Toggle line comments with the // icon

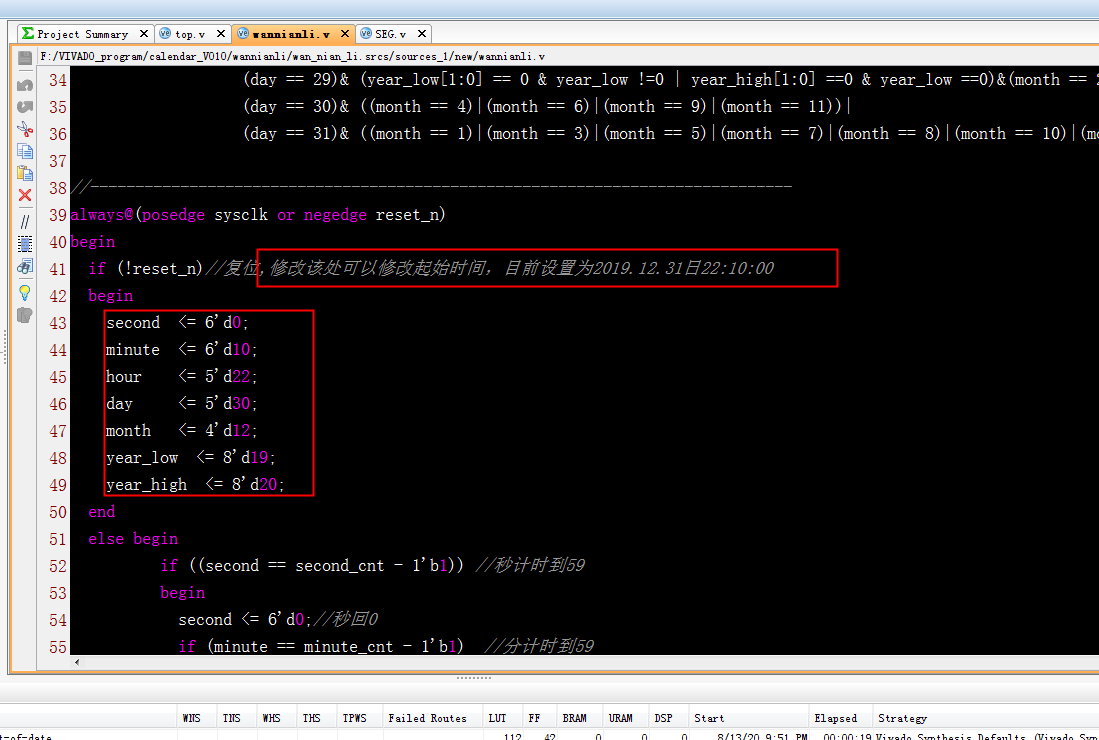25,222
